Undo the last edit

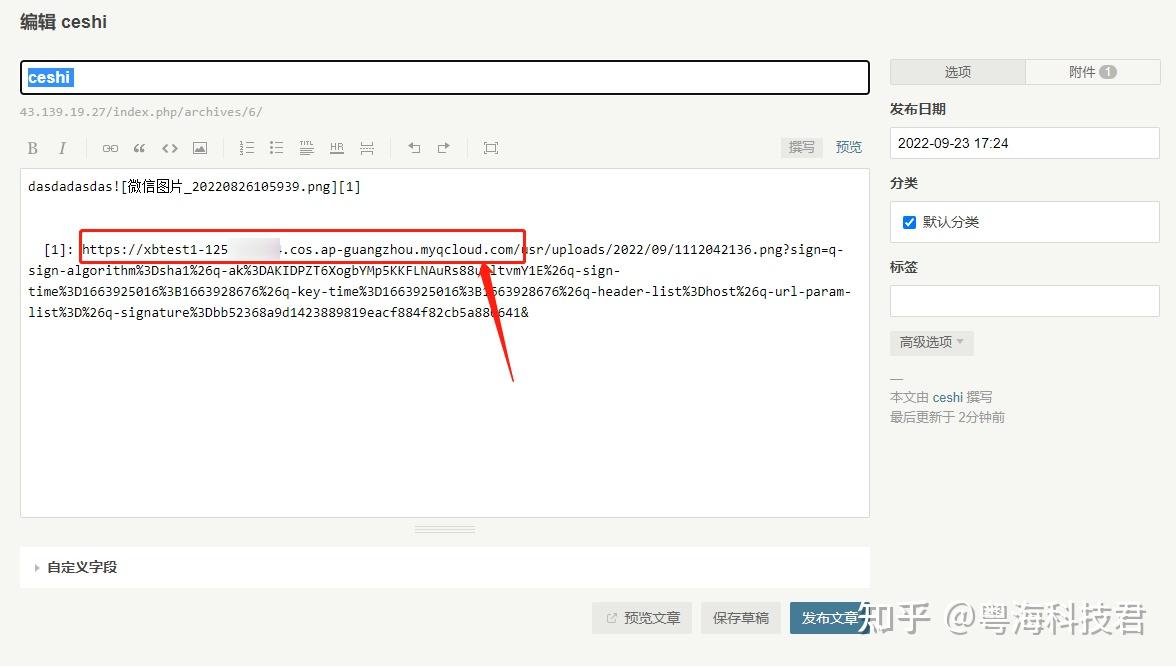coord(414,148)
